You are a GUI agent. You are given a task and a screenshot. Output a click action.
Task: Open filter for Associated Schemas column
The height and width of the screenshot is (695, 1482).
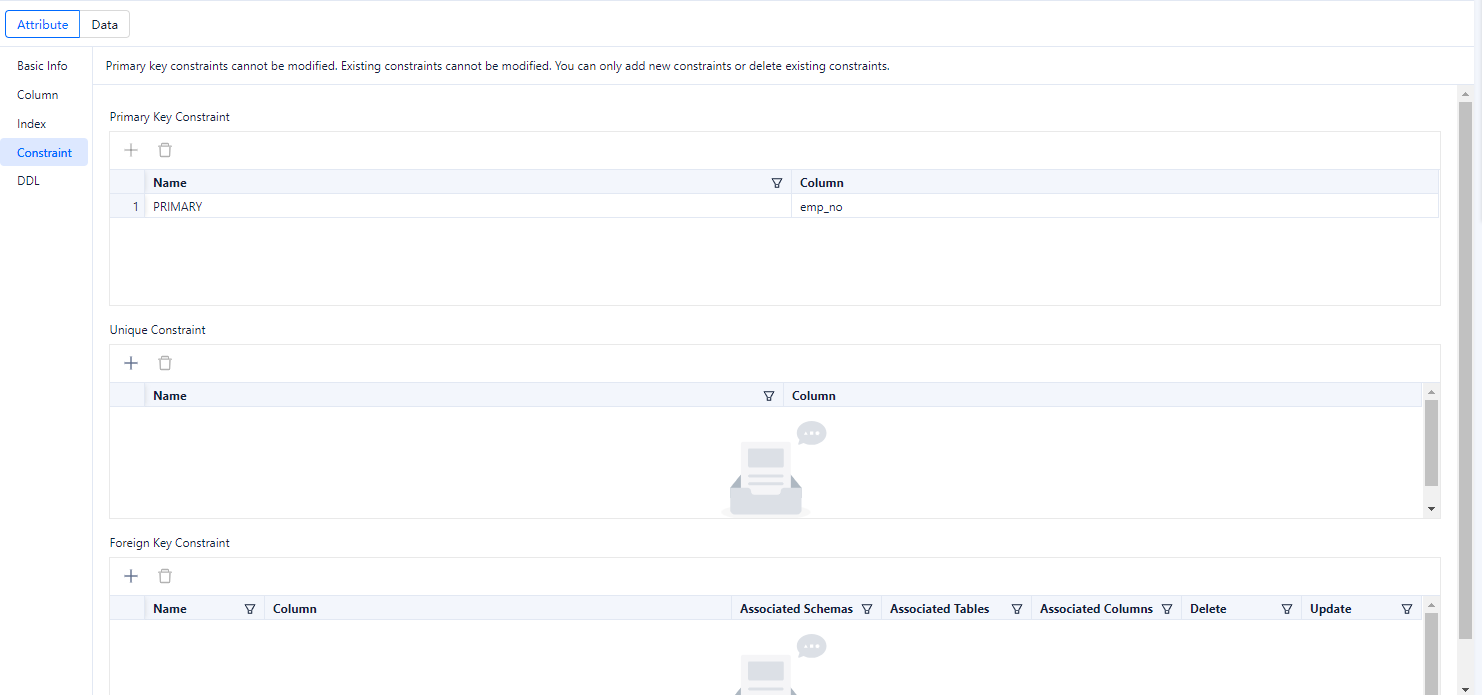coord(867,609)
